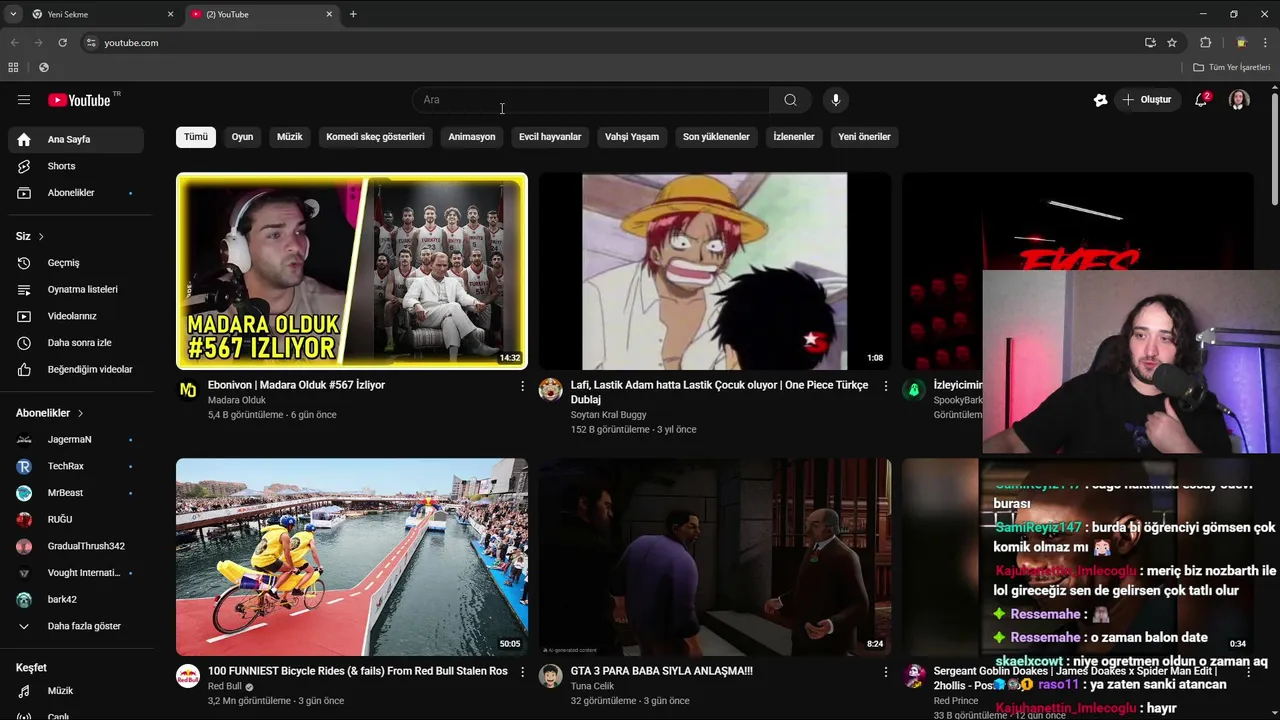1280x720 pixels.
Task: Open options menu for One Piece video
Action: click(885, 386)
